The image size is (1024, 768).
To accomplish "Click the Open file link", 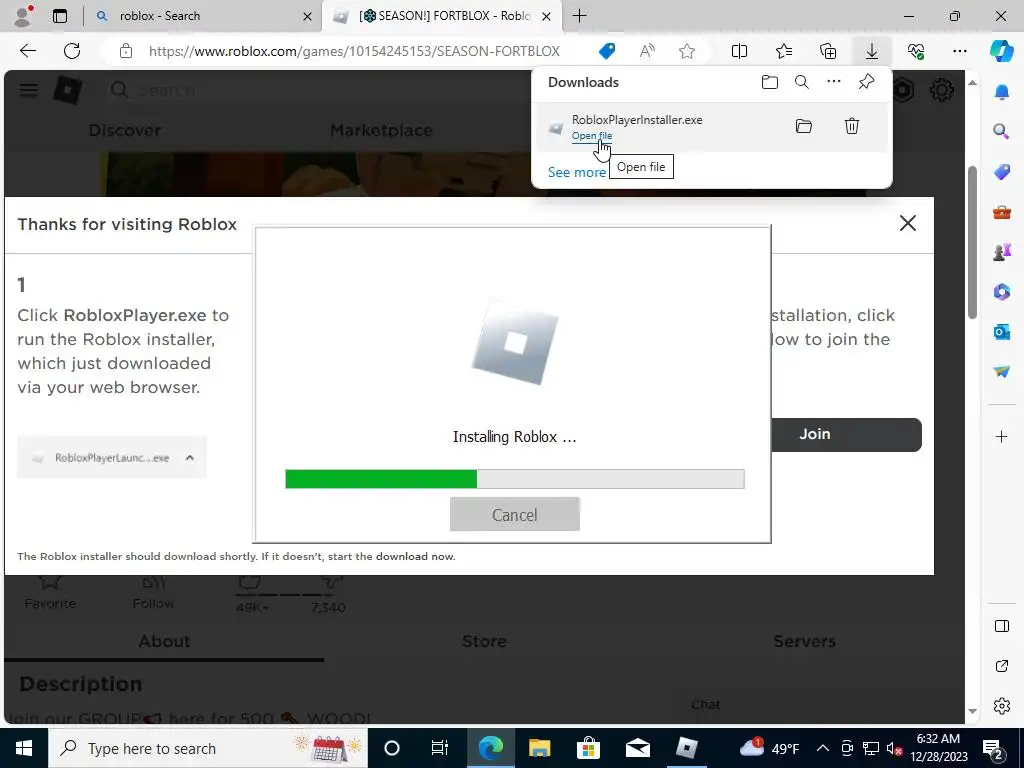I will [x=592, y=136].
